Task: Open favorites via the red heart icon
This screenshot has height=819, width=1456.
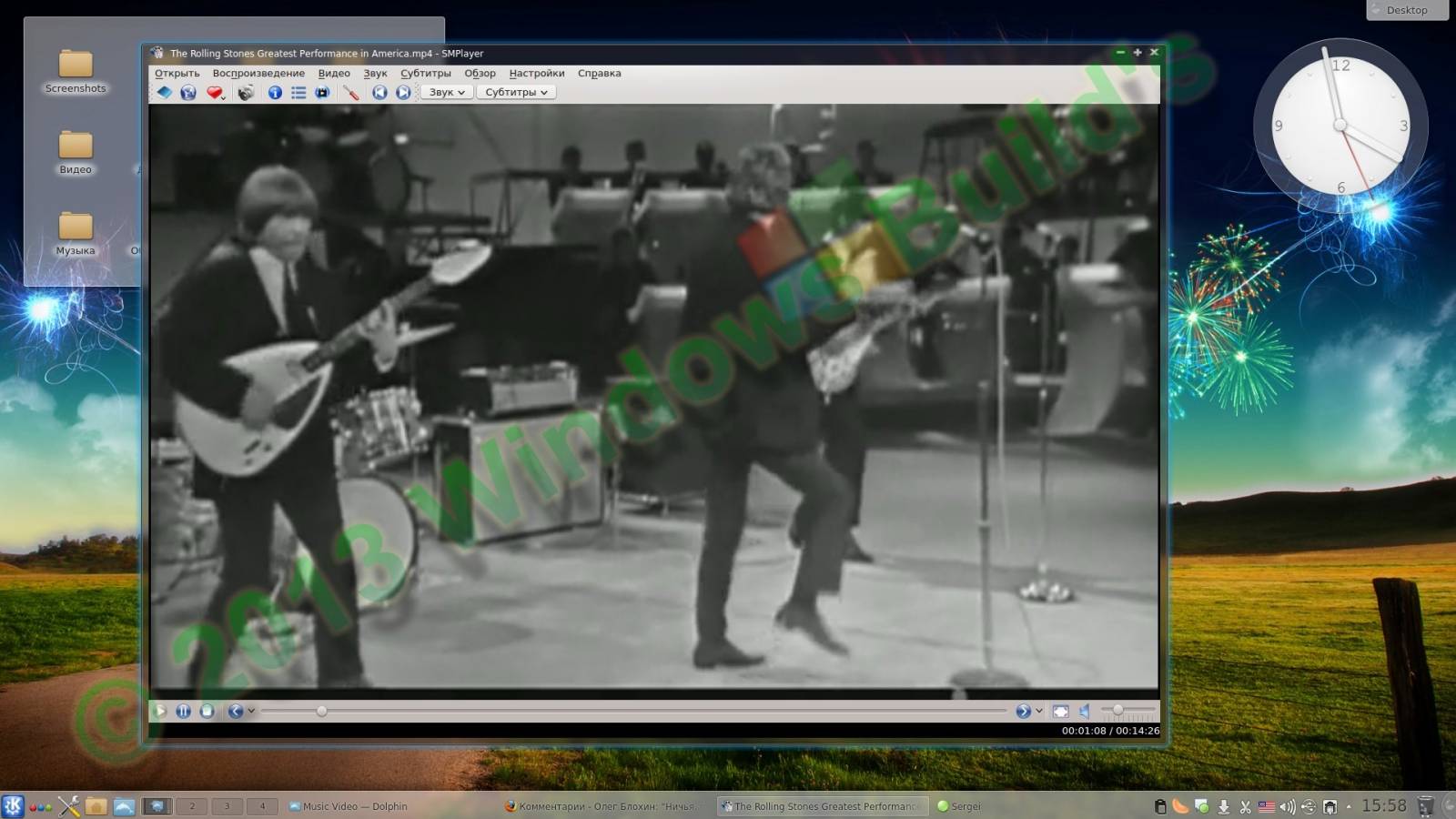Action: (x=215, y=92)
